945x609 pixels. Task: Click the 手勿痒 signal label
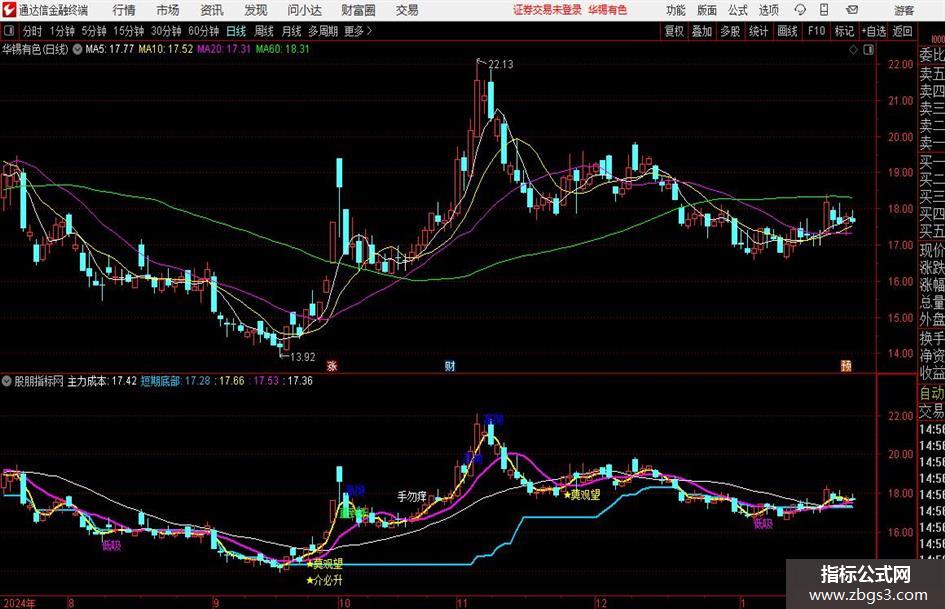[412, 497]
